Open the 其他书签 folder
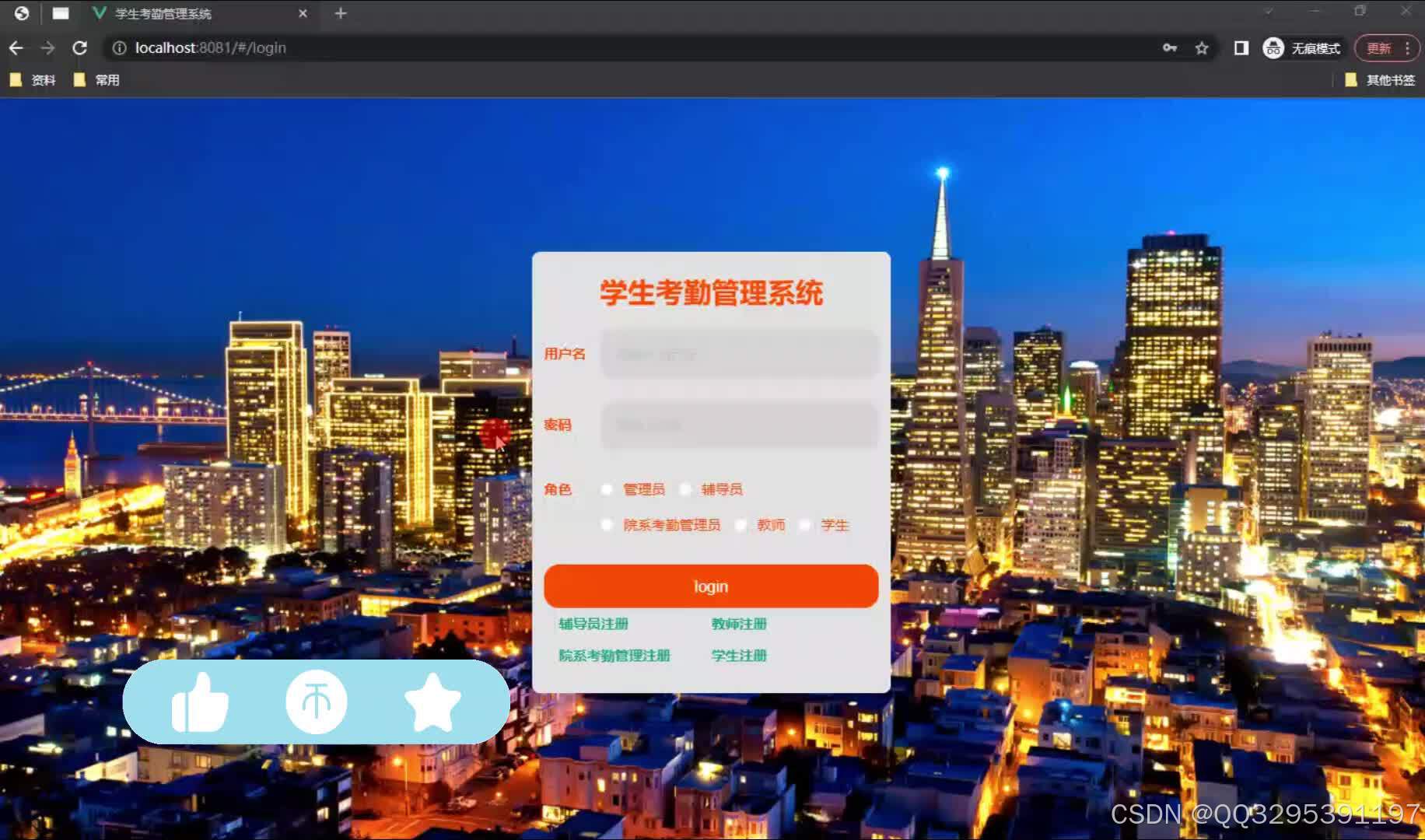The width and height of the screenshot is (1425, 840). [x=1380, y=80]
